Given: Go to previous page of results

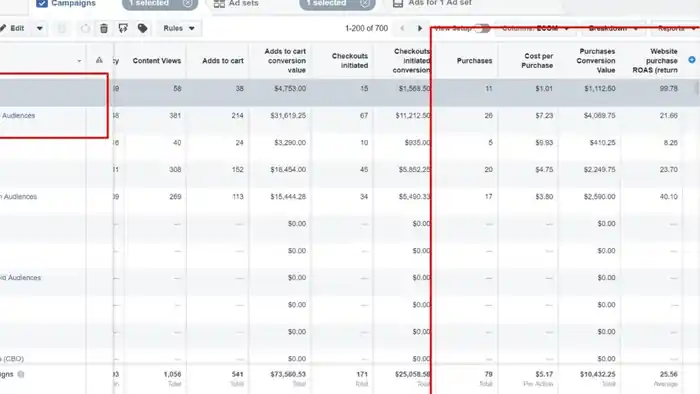Looking at the screenshot, I should (x=402, y=28).
